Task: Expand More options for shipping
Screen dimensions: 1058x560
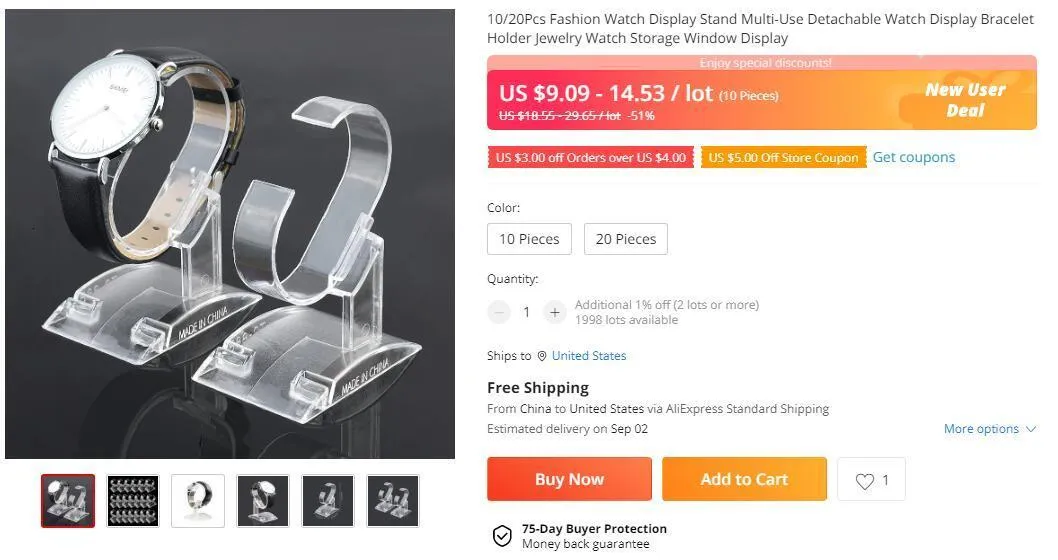Action: (981, 429)
